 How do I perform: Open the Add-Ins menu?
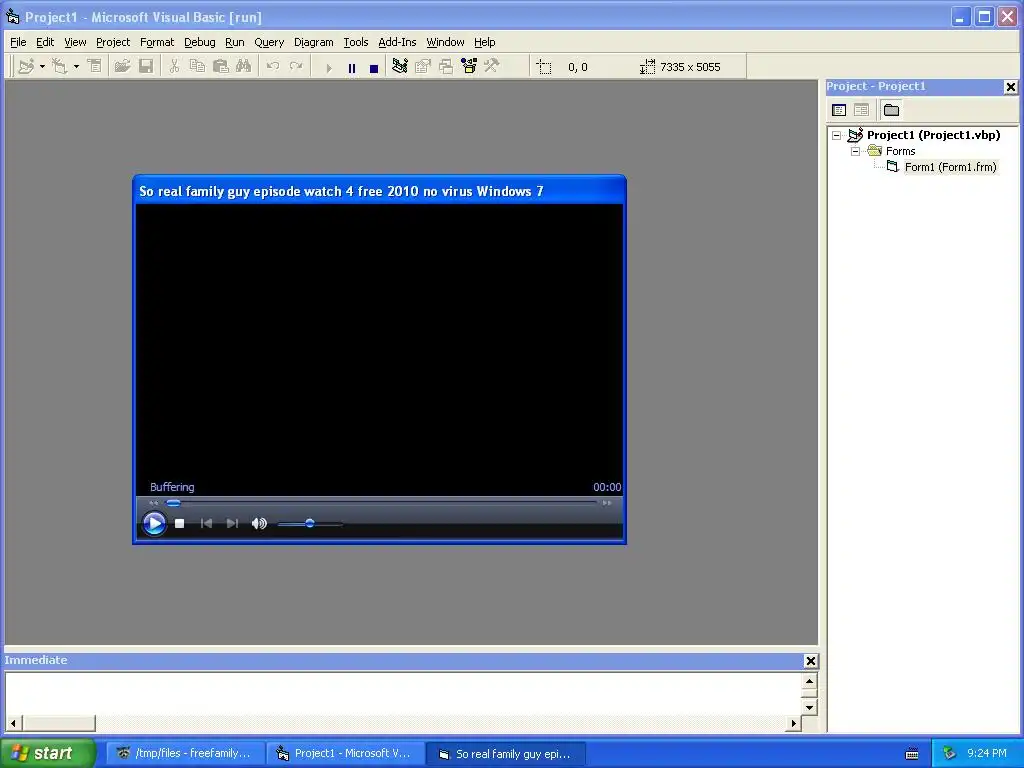[x=397, y=42]
